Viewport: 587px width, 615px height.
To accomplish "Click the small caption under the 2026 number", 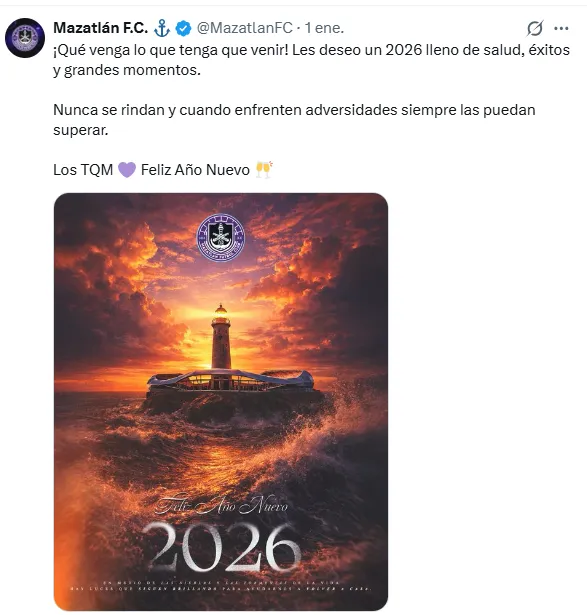I will (221, 586).
